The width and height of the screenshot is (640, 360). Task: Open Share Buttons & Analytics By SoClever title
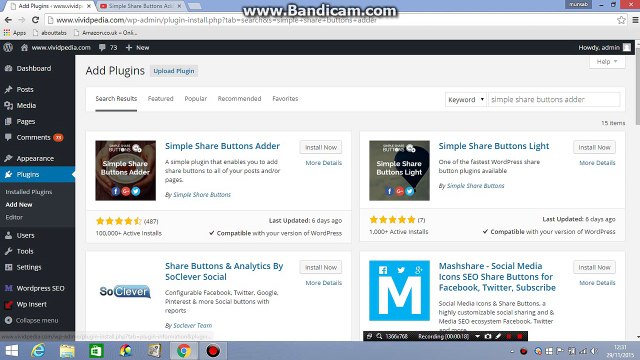pyautogui.click(x=224, y=271)
